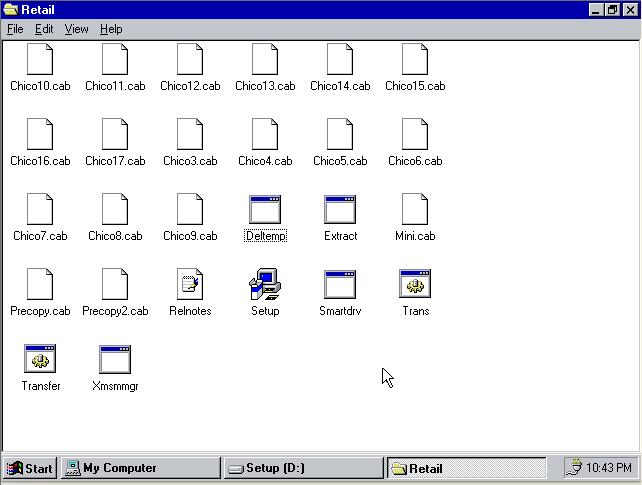Select the Chico9.cab file icon
This screenshot has width=642, height=485.
[x=190, y=209]
